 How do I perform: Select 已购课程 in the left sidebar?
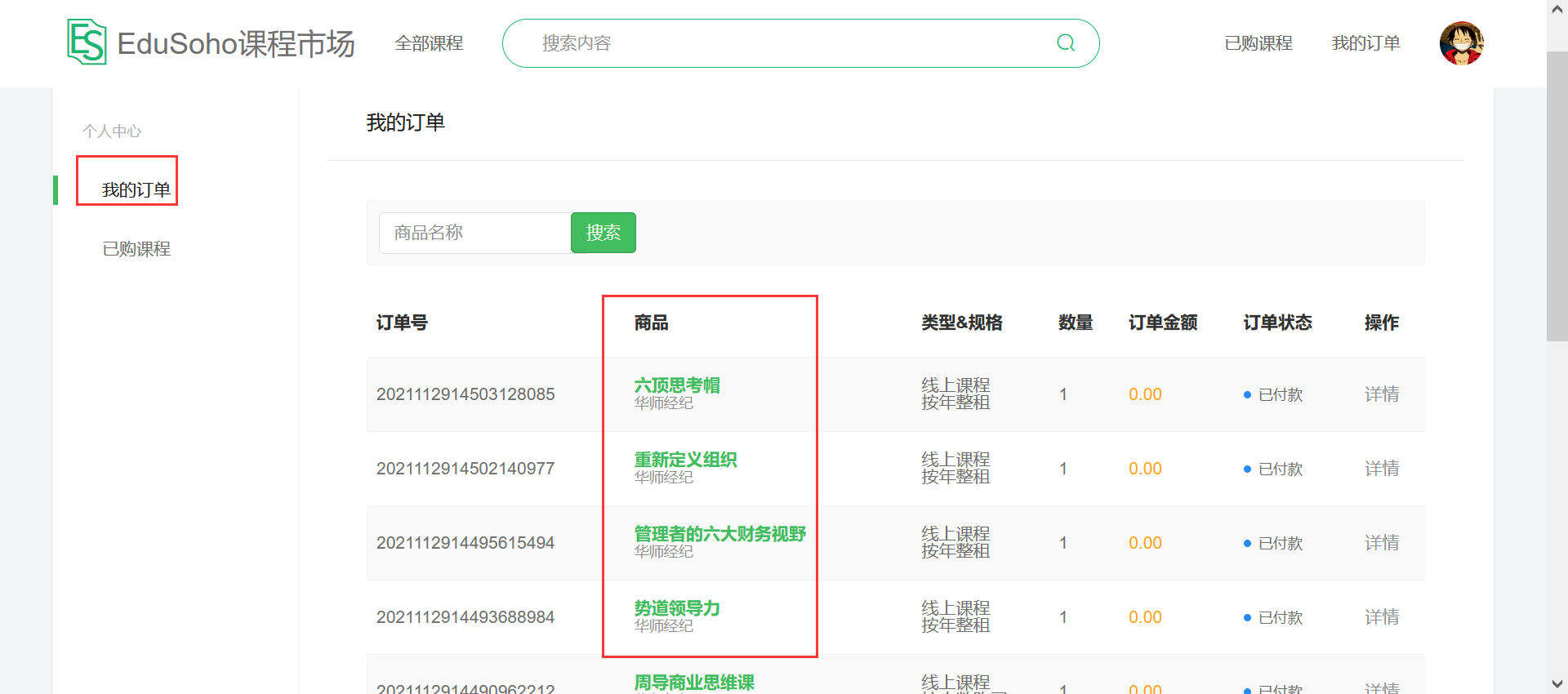click(136, 249)
